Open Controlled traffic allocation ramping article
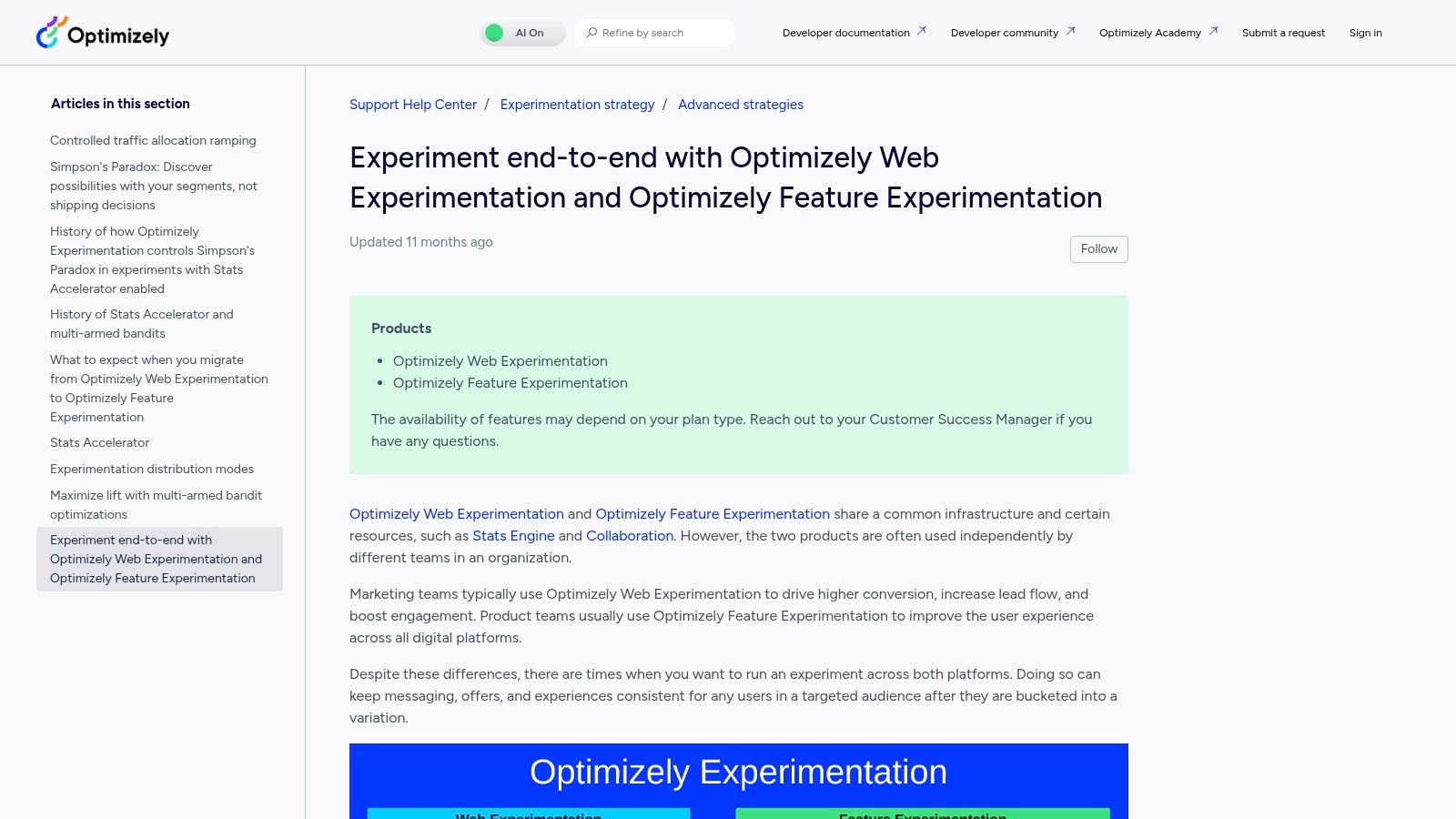This screenshot has height=819, width=1456. point(153,140)
